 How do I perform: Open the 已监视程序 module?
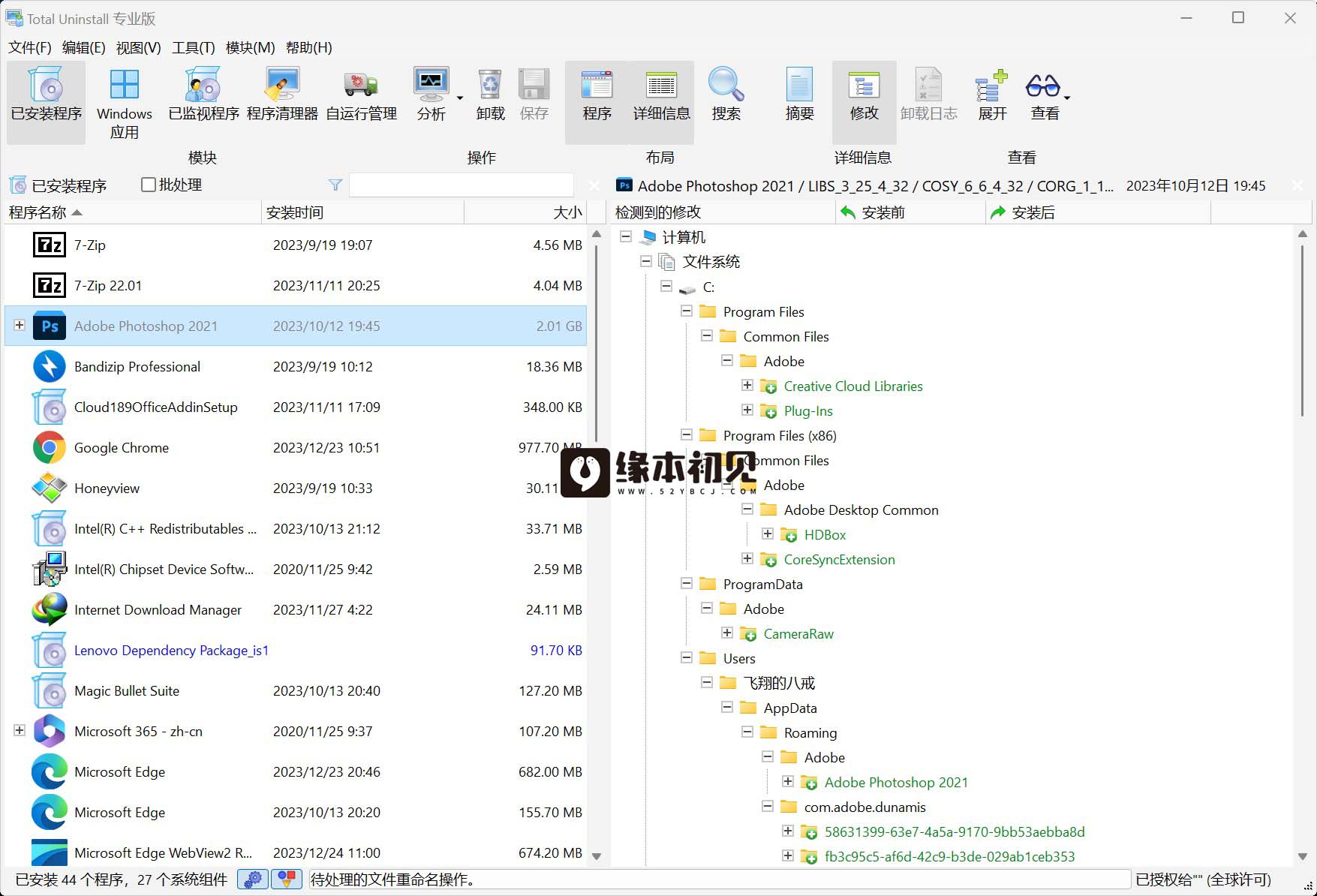click(203, 95)
